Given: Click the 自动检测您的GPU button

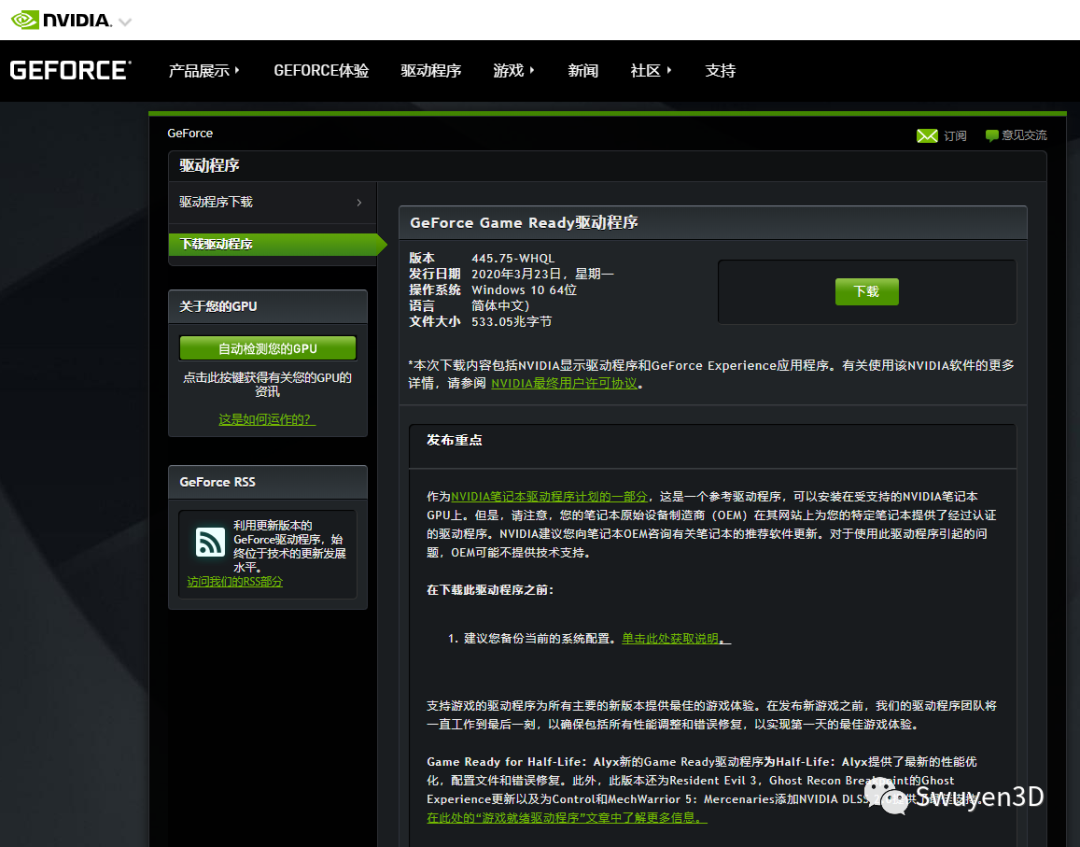Looking at the screenshot, I should click(x=268, y=348).
